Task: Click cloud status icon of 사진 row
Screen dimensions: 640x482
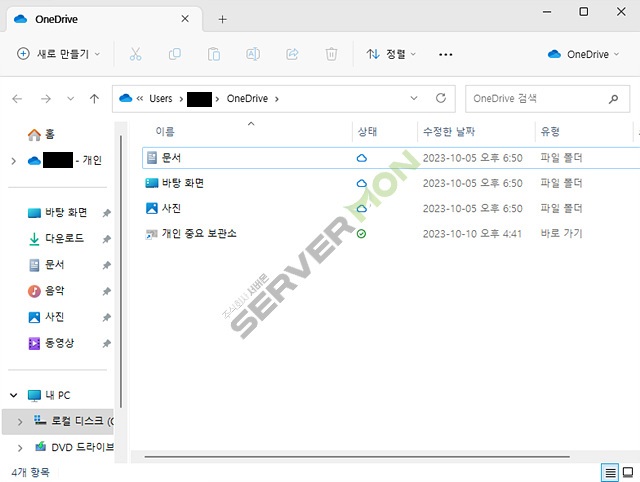Action: 362,209
